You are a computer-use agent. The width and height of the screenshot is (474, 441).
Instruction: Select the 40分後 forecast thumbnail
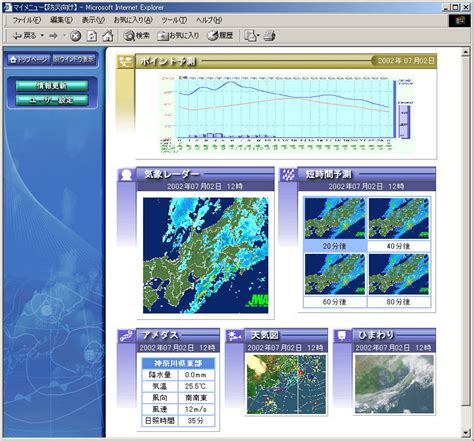[399, 218]
